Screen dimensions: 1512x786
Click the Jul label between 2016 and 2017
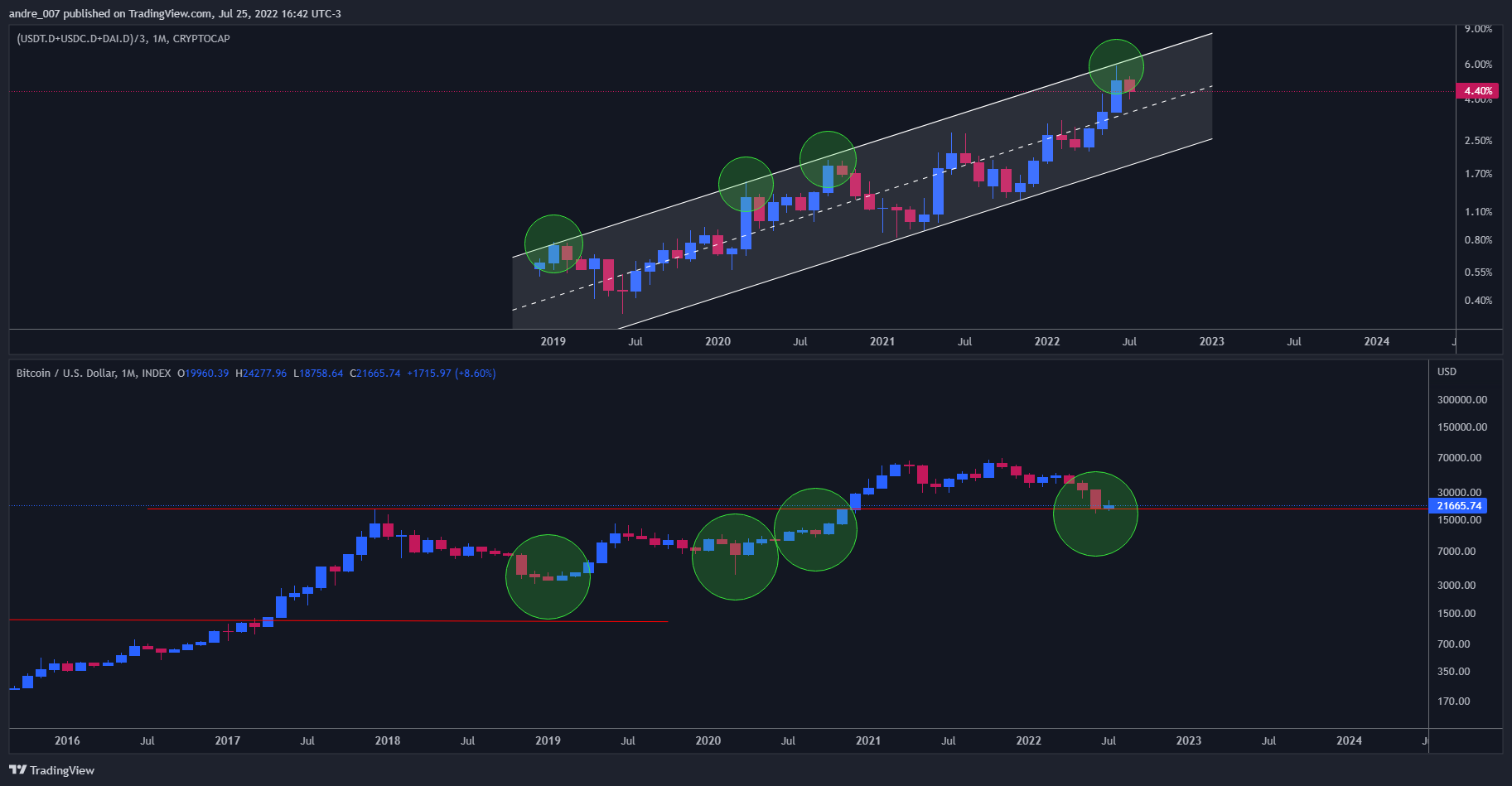tap(147, 740)
